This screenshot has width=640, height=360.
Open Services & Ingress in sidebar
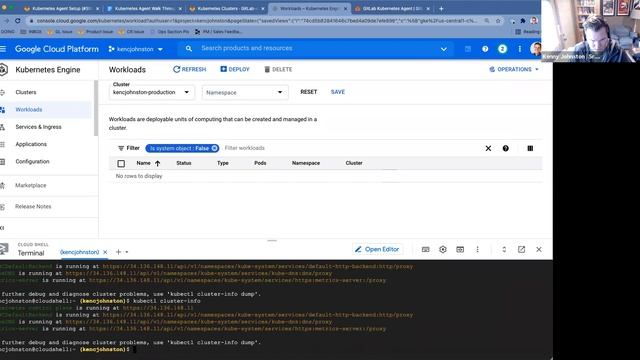click(x=38, y=127)
